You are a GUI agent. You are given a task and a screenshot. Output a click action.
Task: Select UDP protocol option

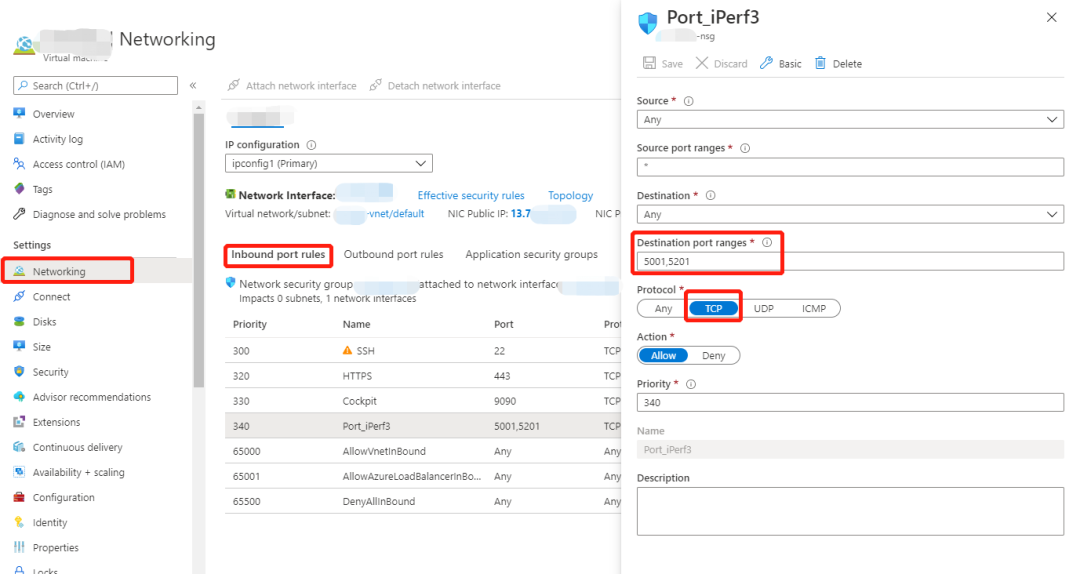tap(763, 308)
